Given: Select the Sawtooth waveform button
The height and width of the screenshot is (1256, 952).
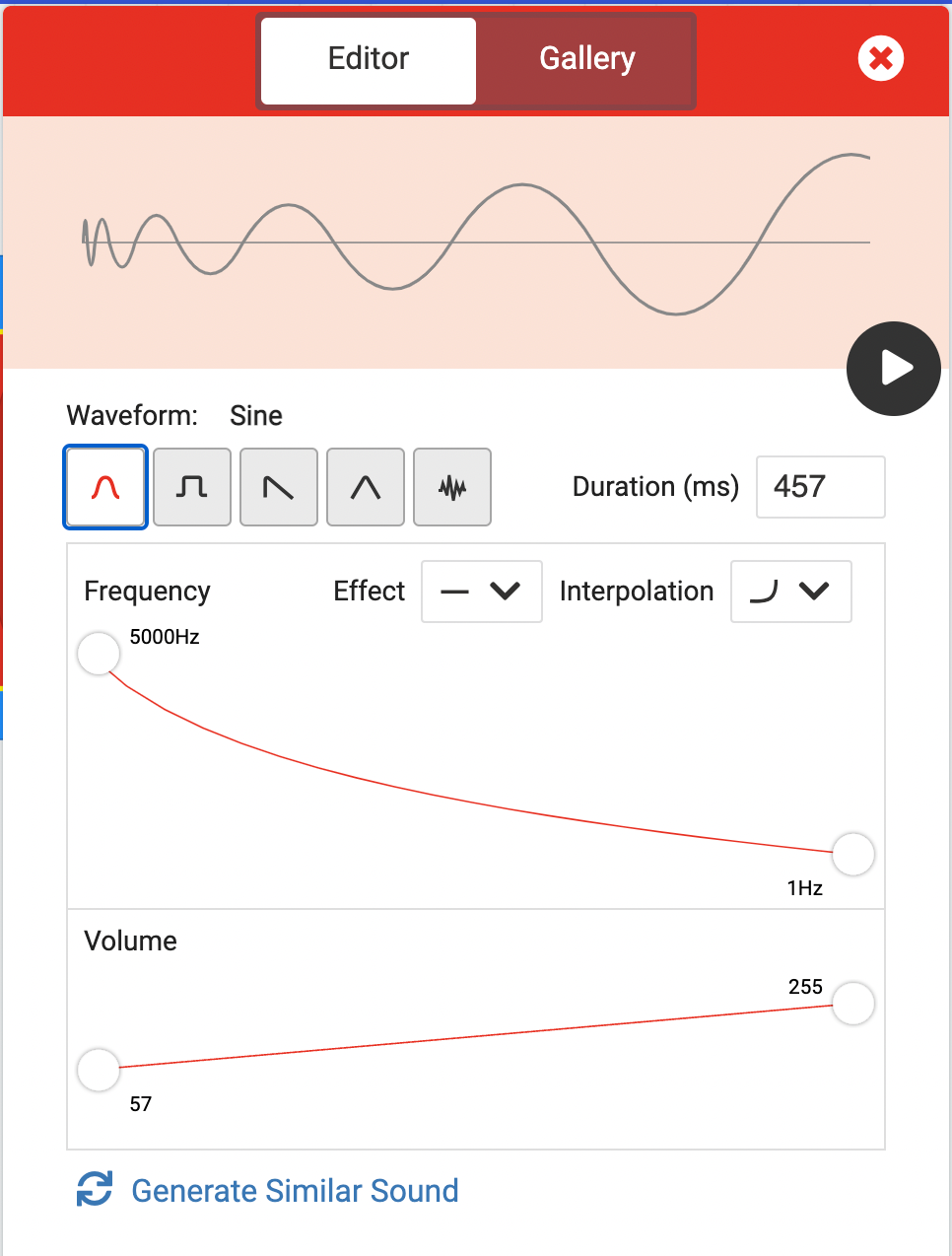Looking at the screenshot, I should click(279, 487).
